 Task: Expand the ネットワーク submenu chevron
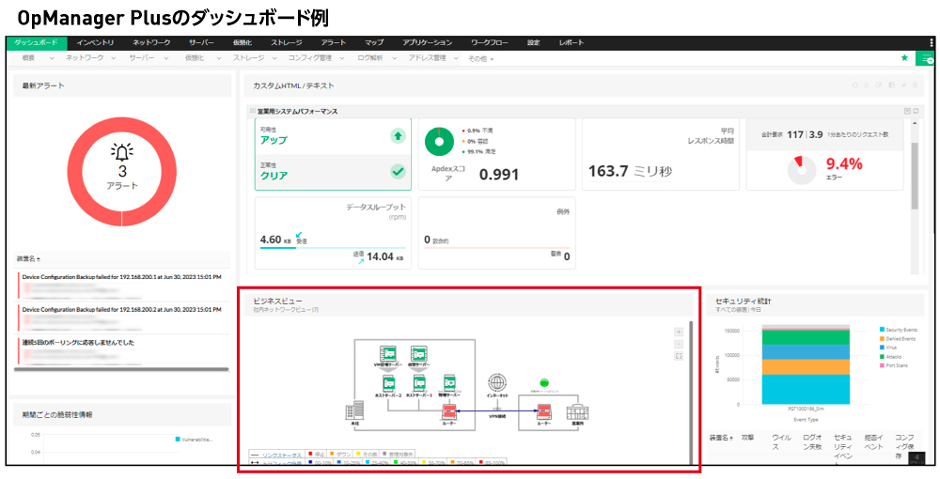point(116,58)
